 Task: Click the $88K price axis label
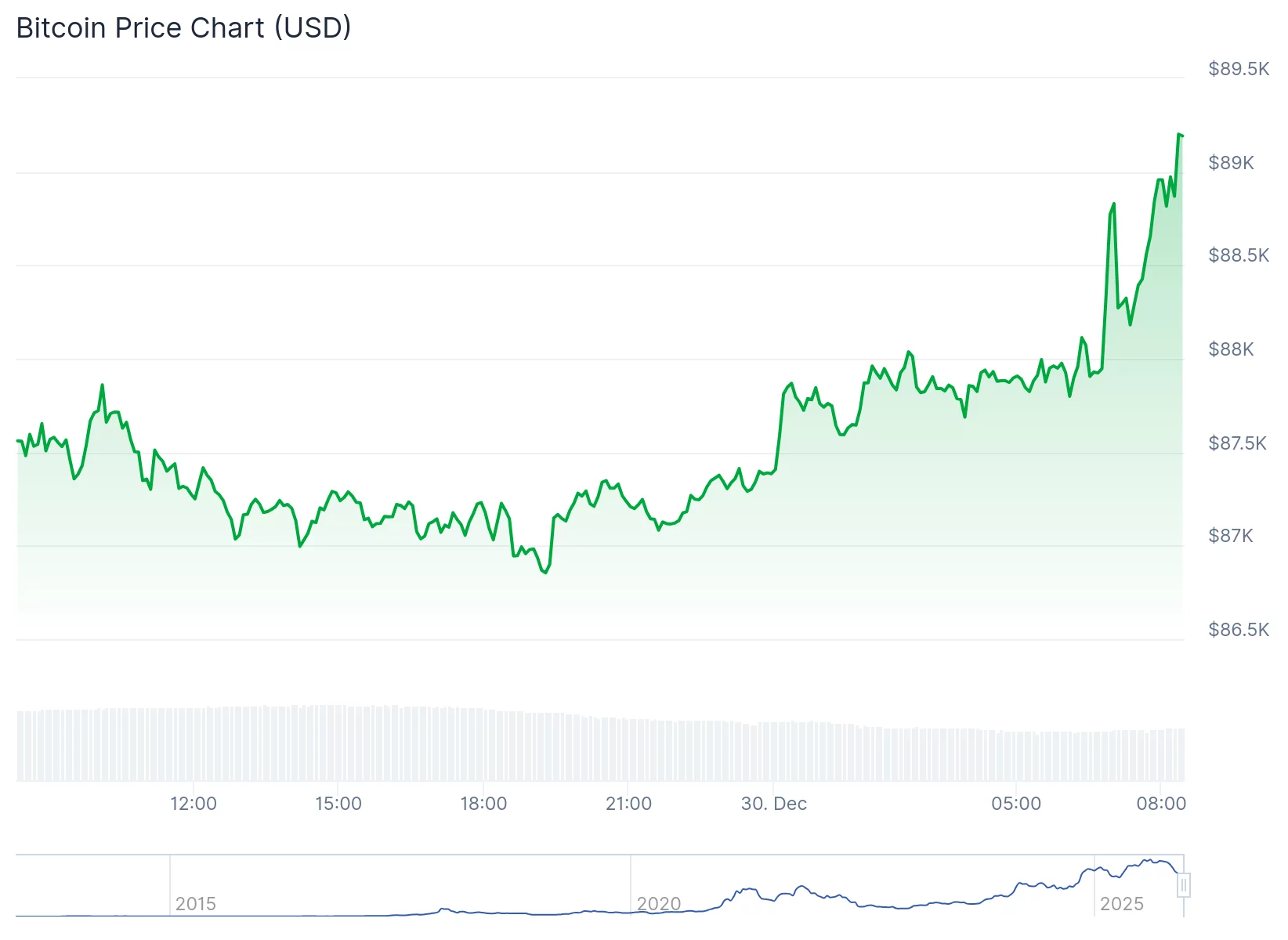click(x=1231, y=349)
